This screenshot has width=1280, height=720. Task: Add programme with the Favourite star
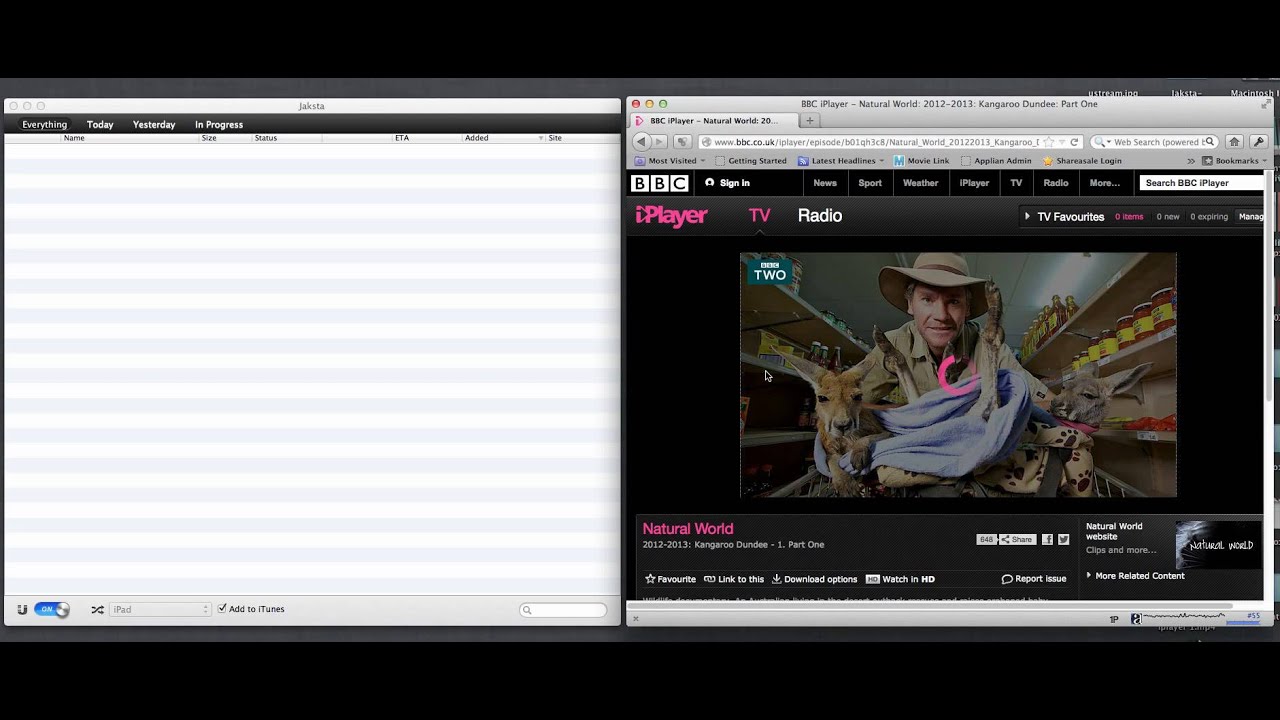pyautogui.click(x=670, y=579)
